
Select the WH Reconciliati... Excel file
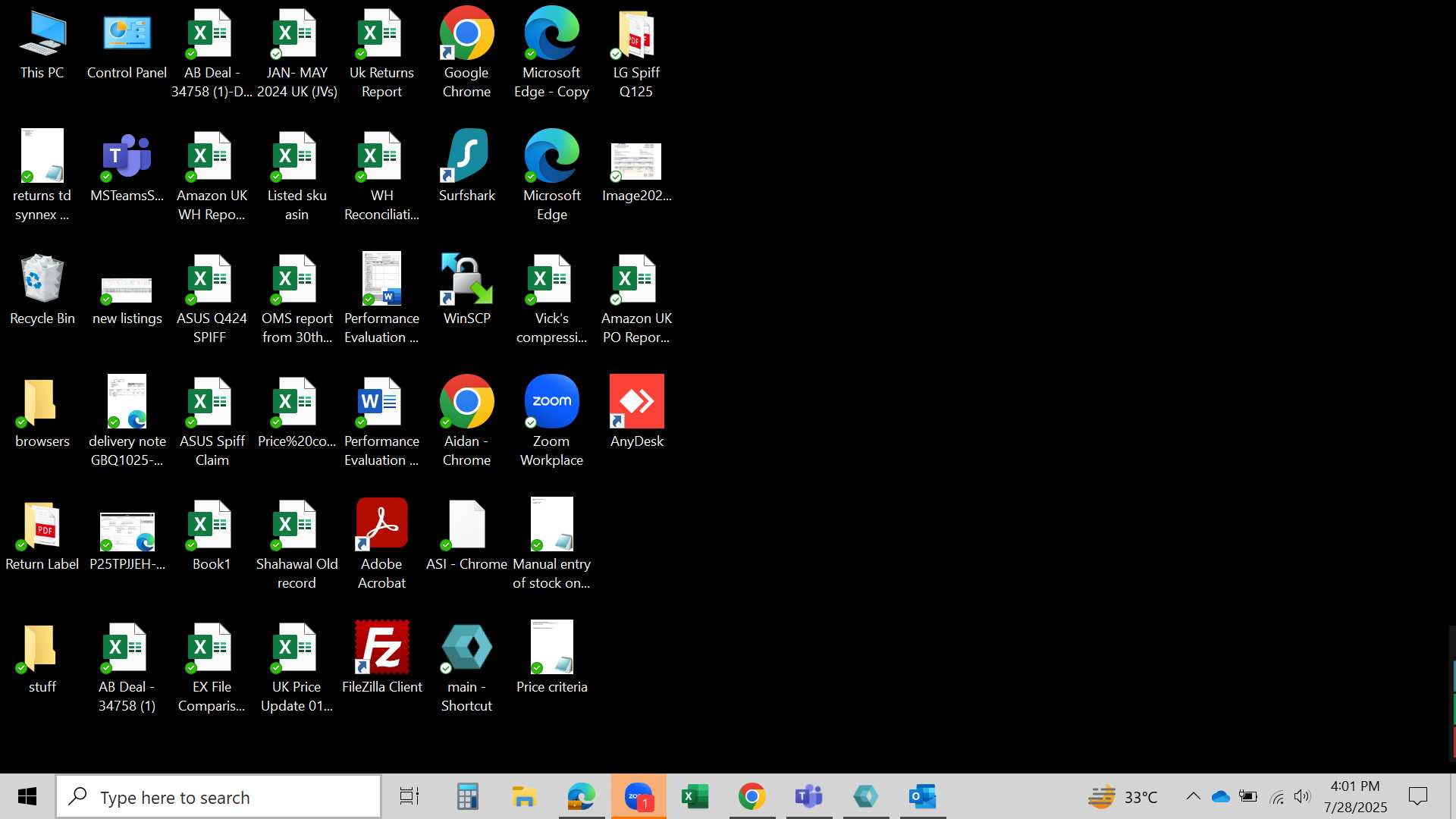coord(381,176)
